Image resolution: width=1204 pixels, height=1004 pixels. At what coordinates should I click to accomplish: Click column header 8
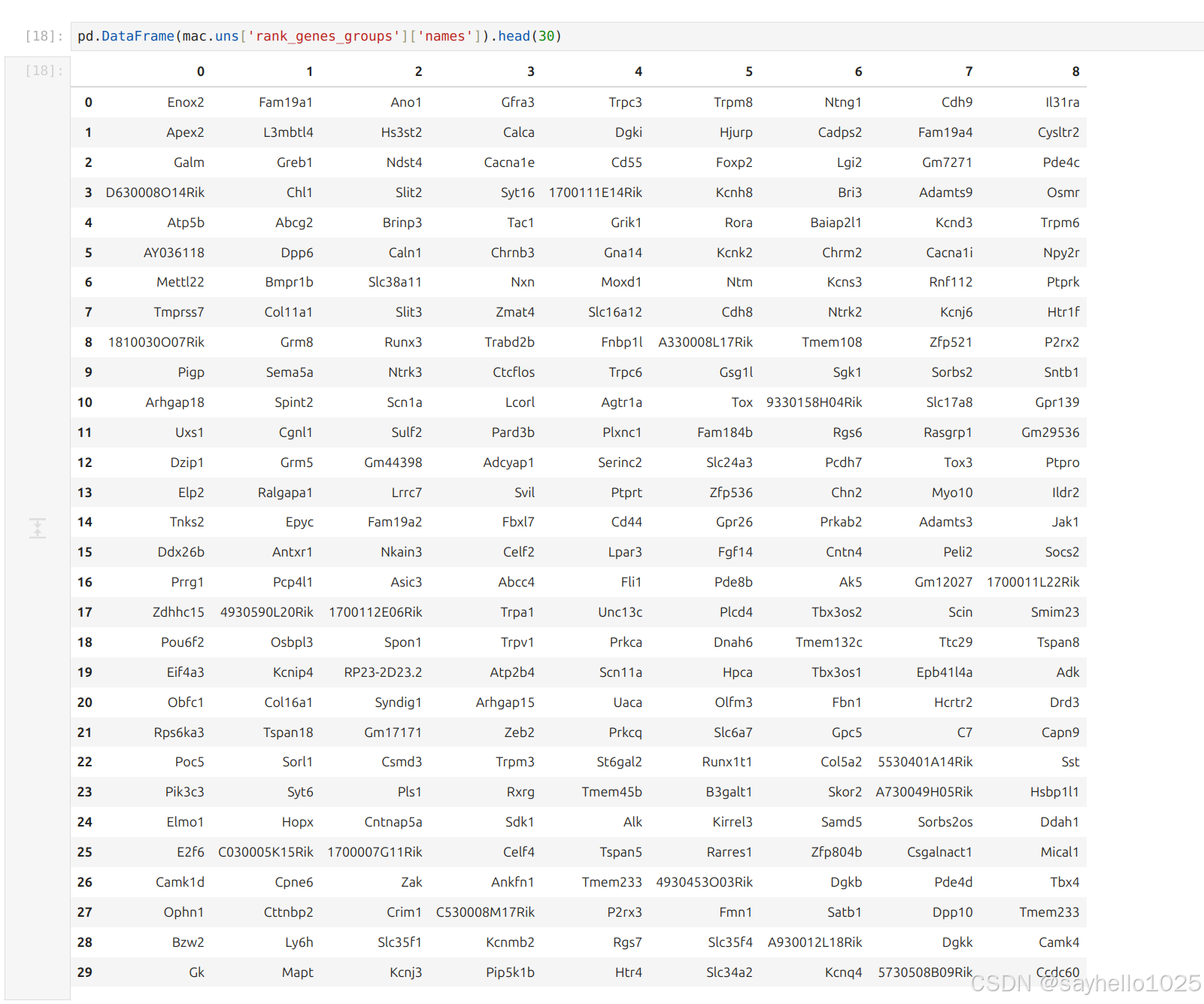(1075, 71)
